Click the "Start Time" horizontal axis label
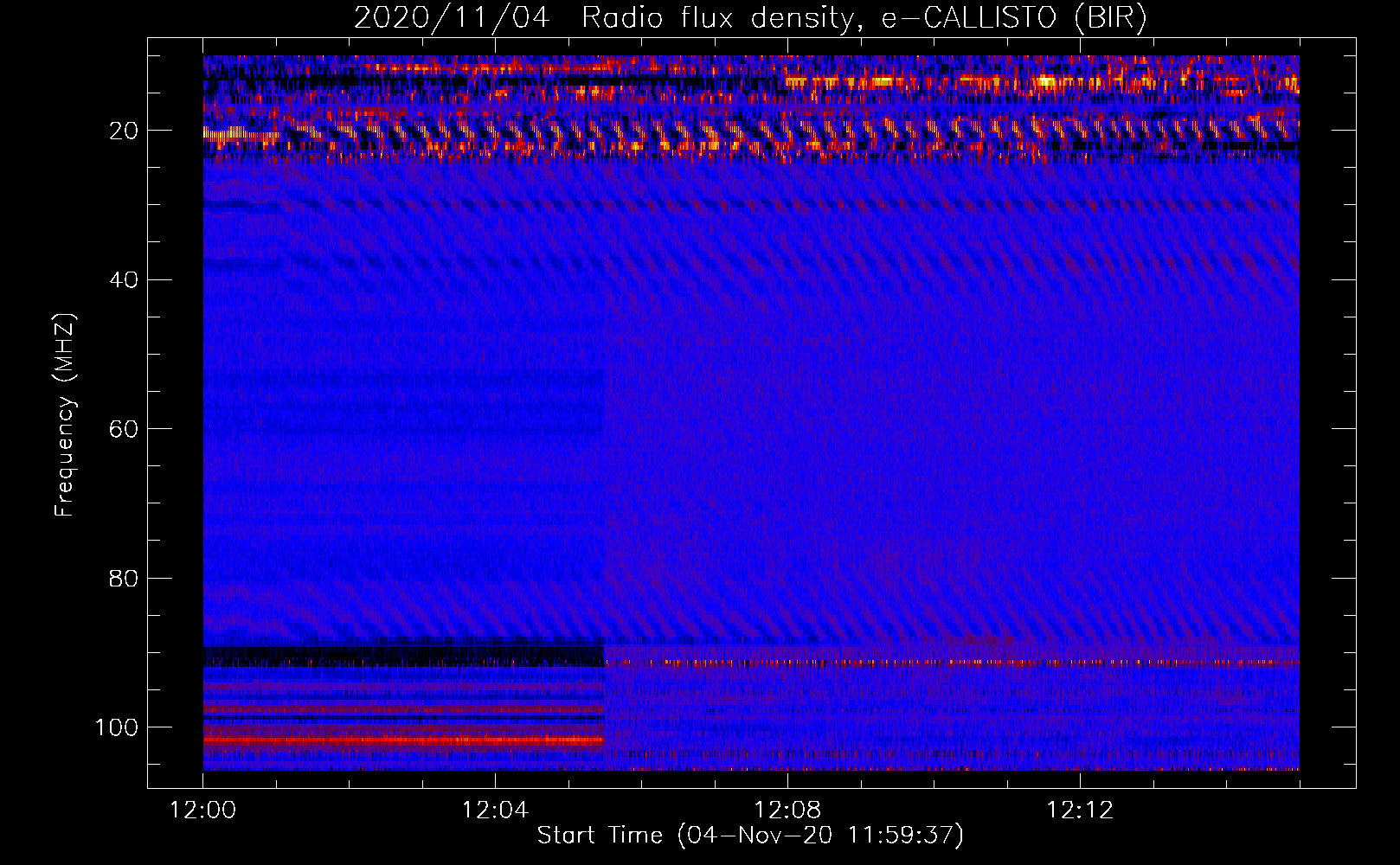This screenshot has height=865, width=1400. [749, 836]
